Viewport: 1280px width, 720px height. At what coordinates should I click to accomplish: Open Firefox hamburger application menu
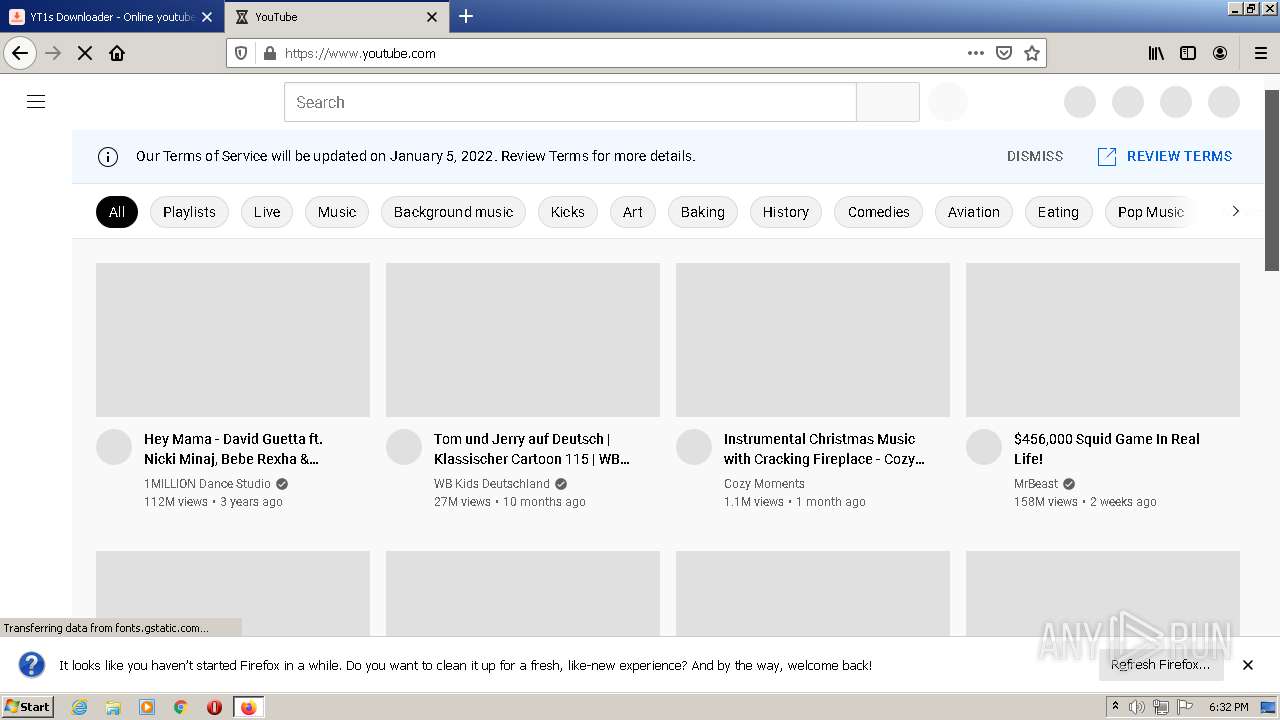1260,53
